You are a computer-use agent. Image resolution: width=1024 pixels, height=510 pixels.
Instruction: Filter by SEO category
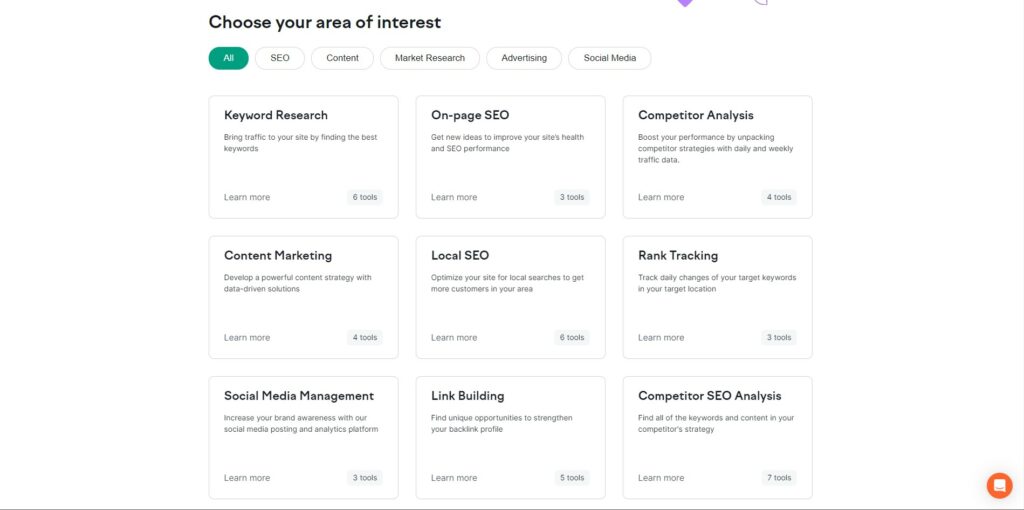coord(280,58)
